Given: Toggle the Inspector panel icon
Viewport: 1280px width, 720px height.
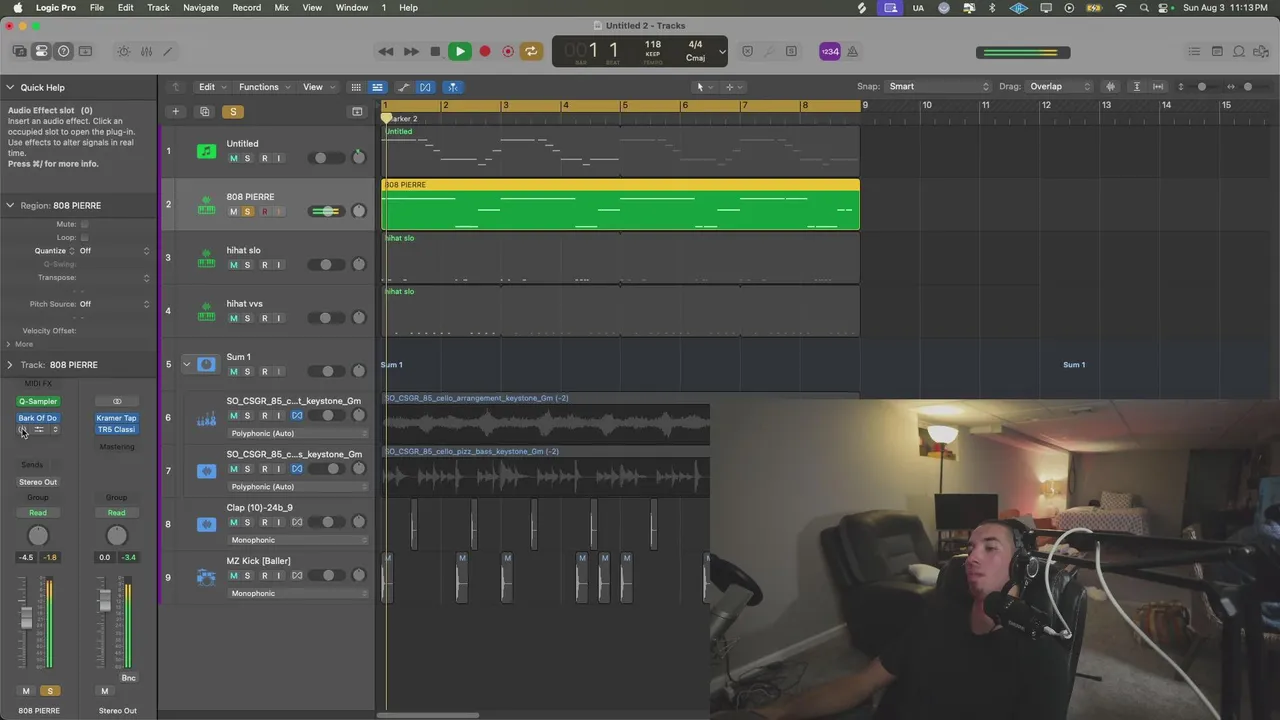Looking at the screenshot, I should tap(41, 51).
